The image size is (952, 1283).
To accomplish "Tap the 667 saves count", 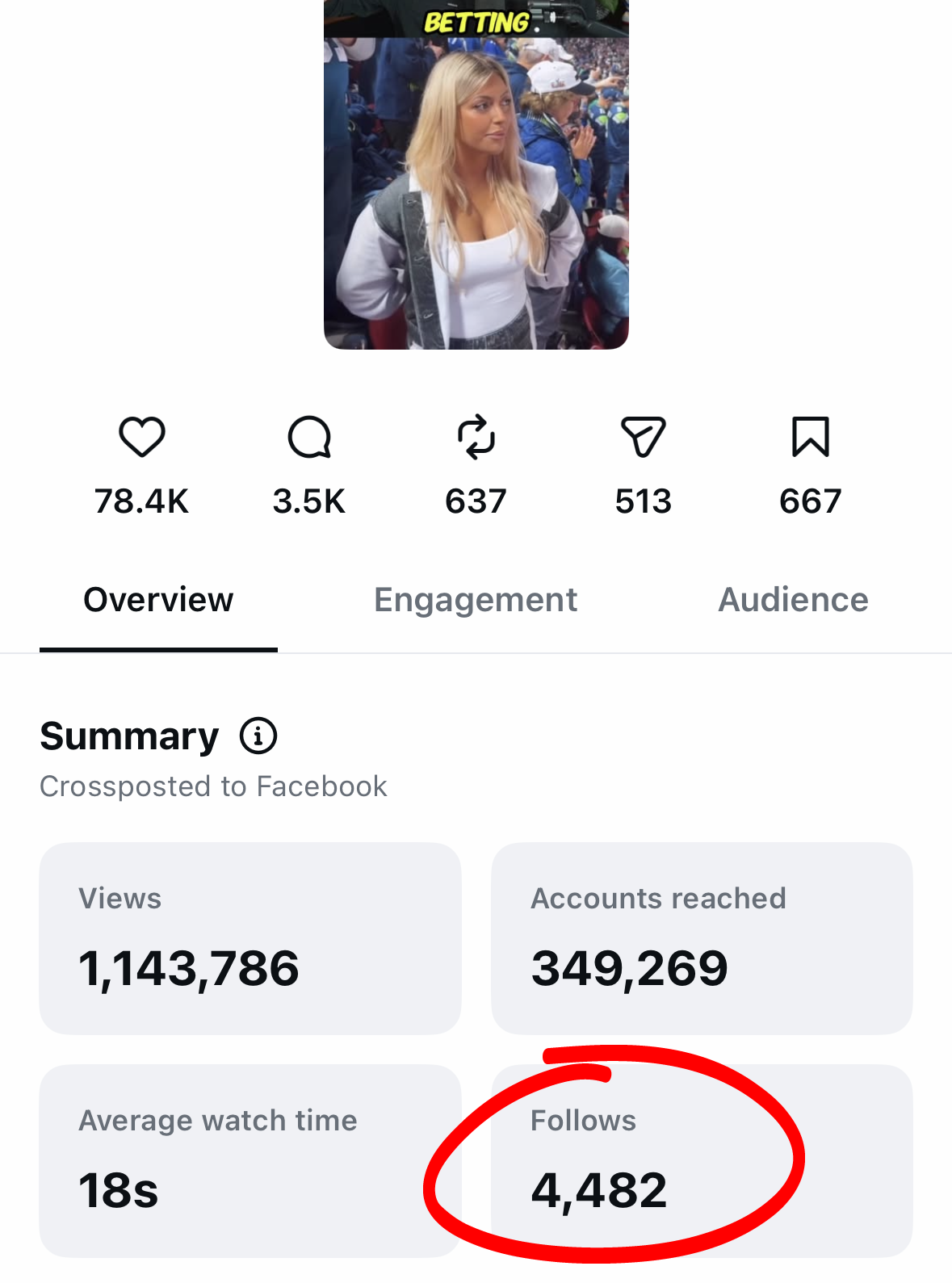I will coord(811,501).
